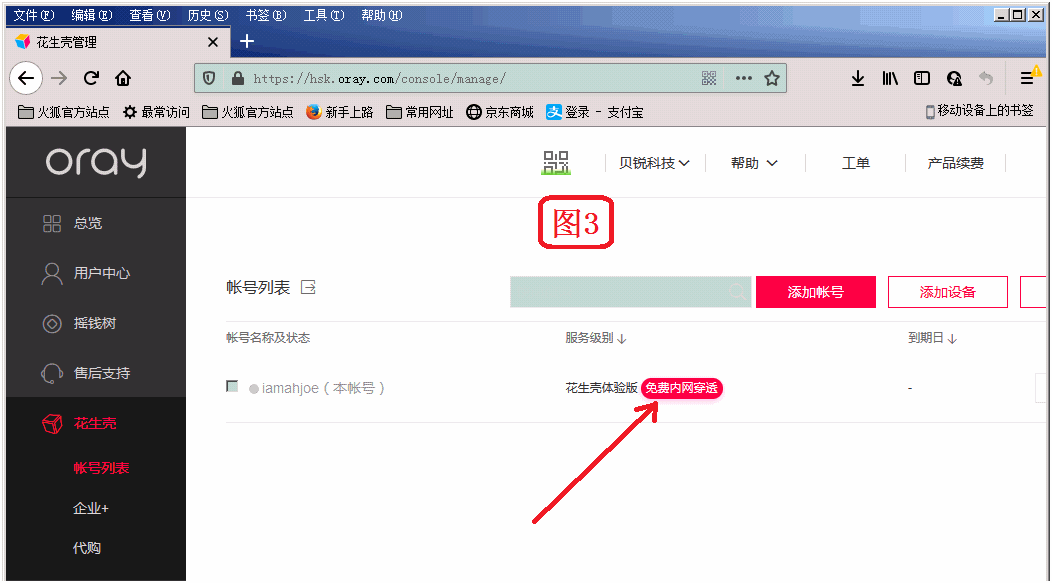
Task: Click 花生壳体验版 service level text
Action: coord(601,388)
